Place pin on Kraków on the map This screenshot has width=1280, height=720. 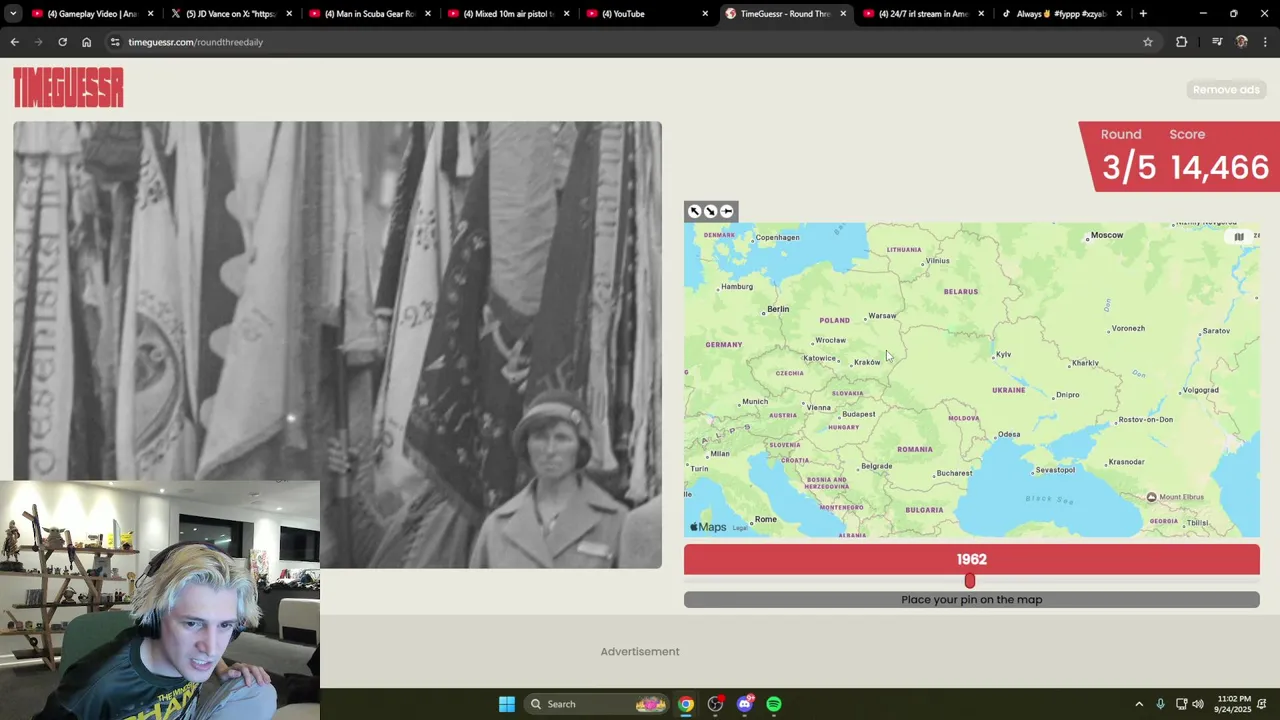(x=867, y=362)
